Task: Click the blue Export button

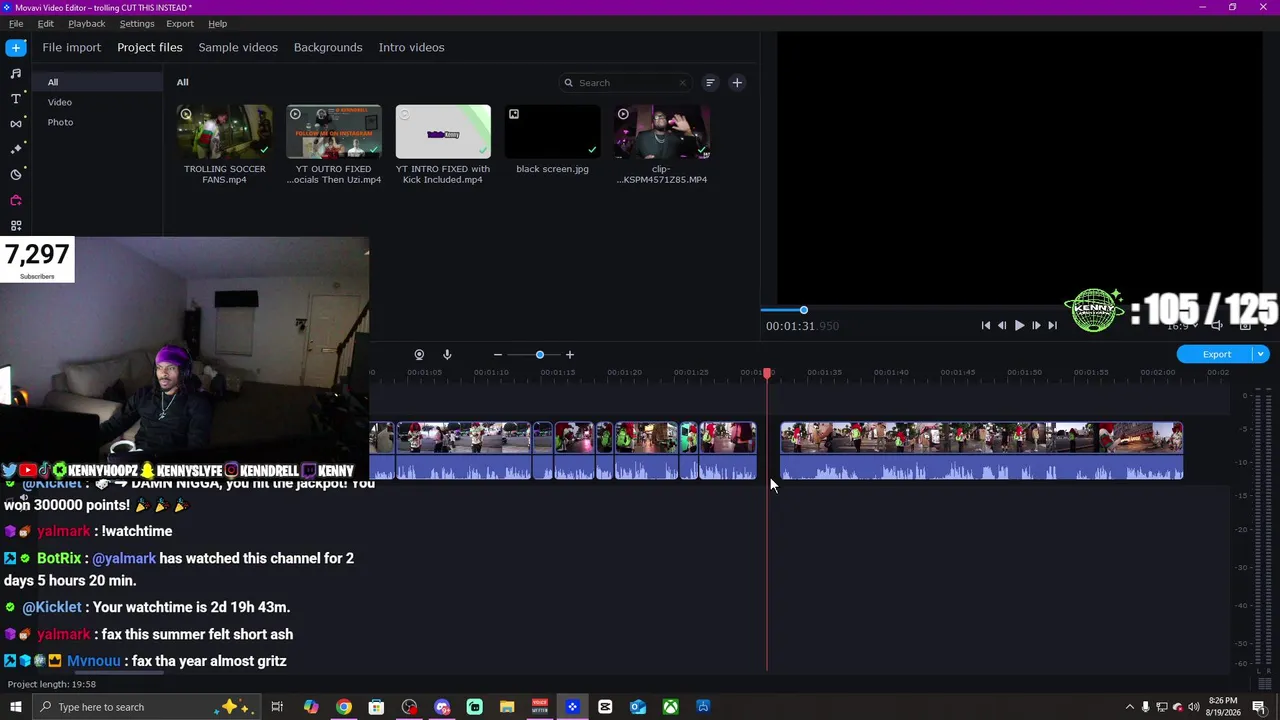Action: click(x=1216, y=354)
